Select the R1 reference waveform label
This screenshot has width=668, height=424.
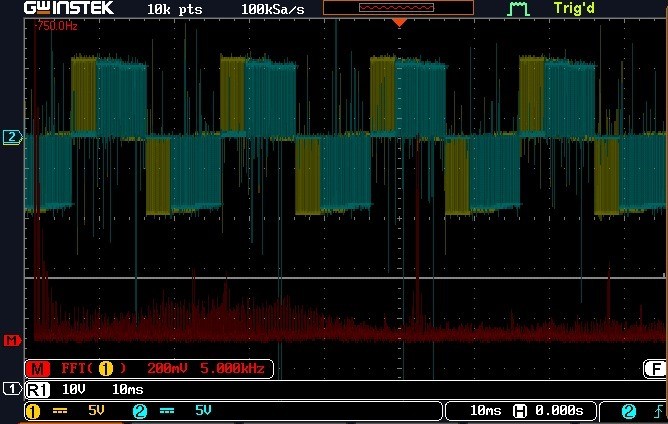coord(38,389)
